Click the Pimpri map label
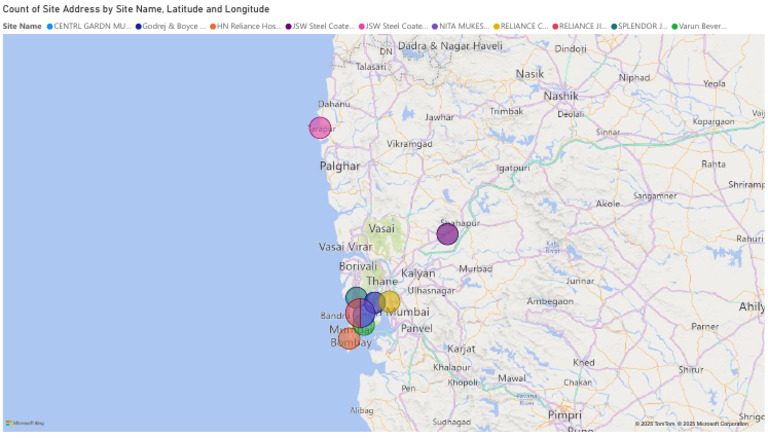 (x=565, y=415)
